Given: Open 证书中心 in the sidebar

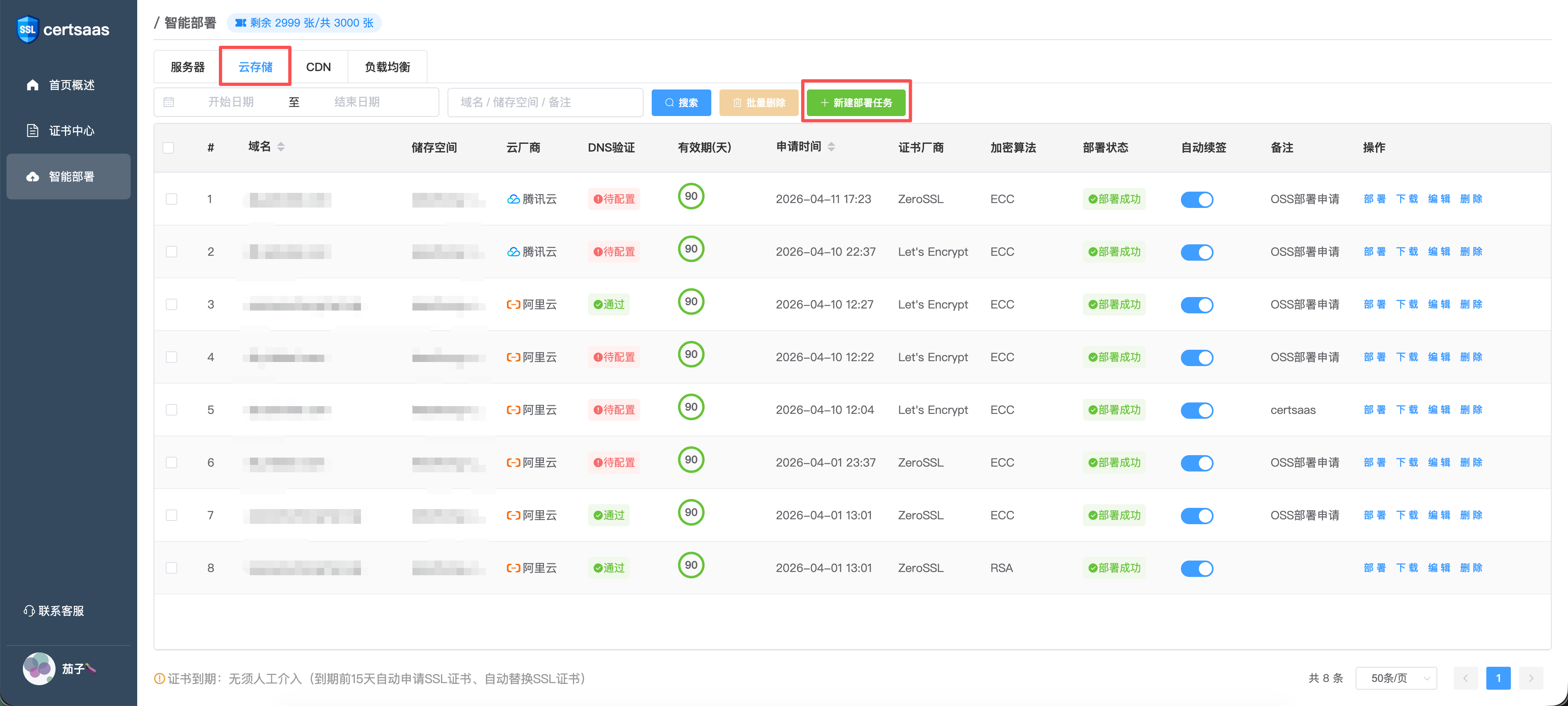Looking at the screenshot, I should pos(68,130).
